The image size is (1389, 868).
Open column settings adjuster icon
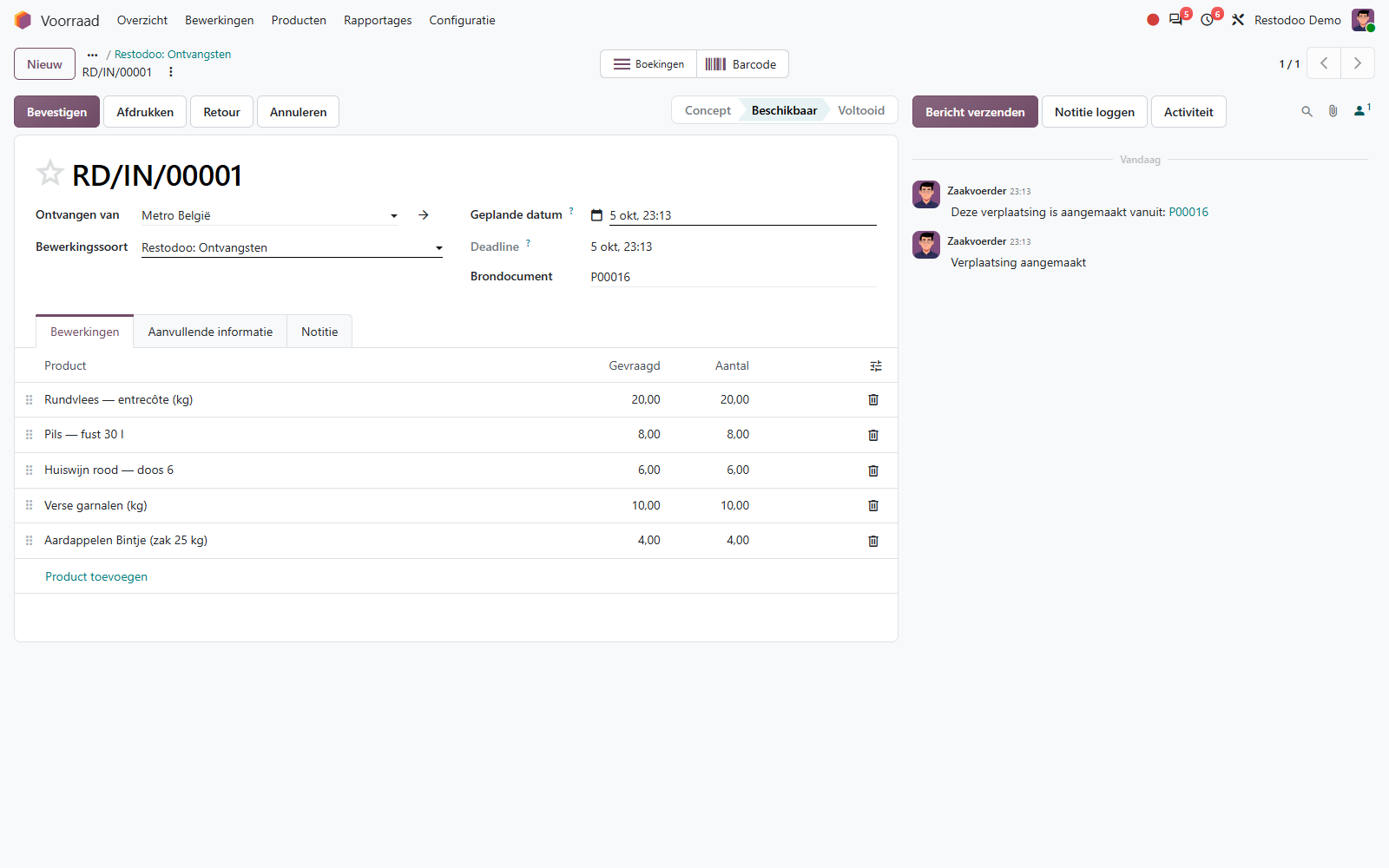click(x=876, y=366)
